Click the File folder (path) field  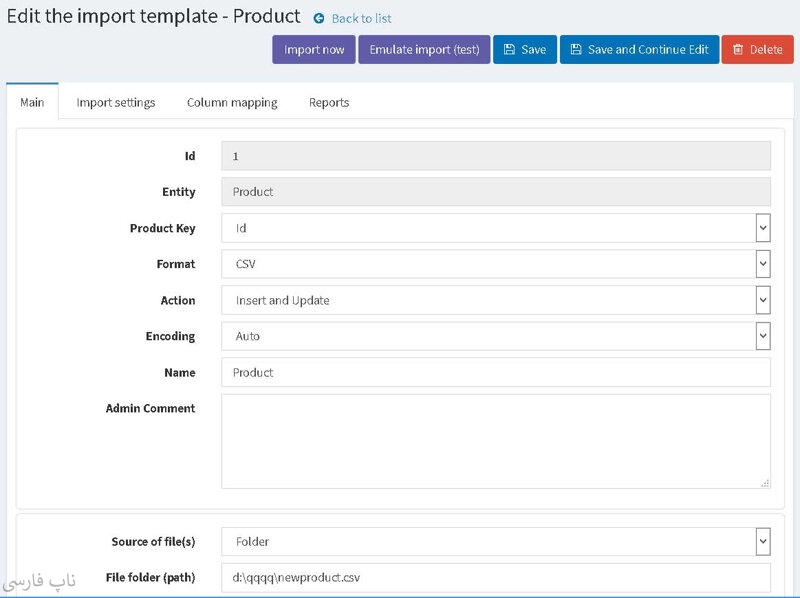click(496, 578)
